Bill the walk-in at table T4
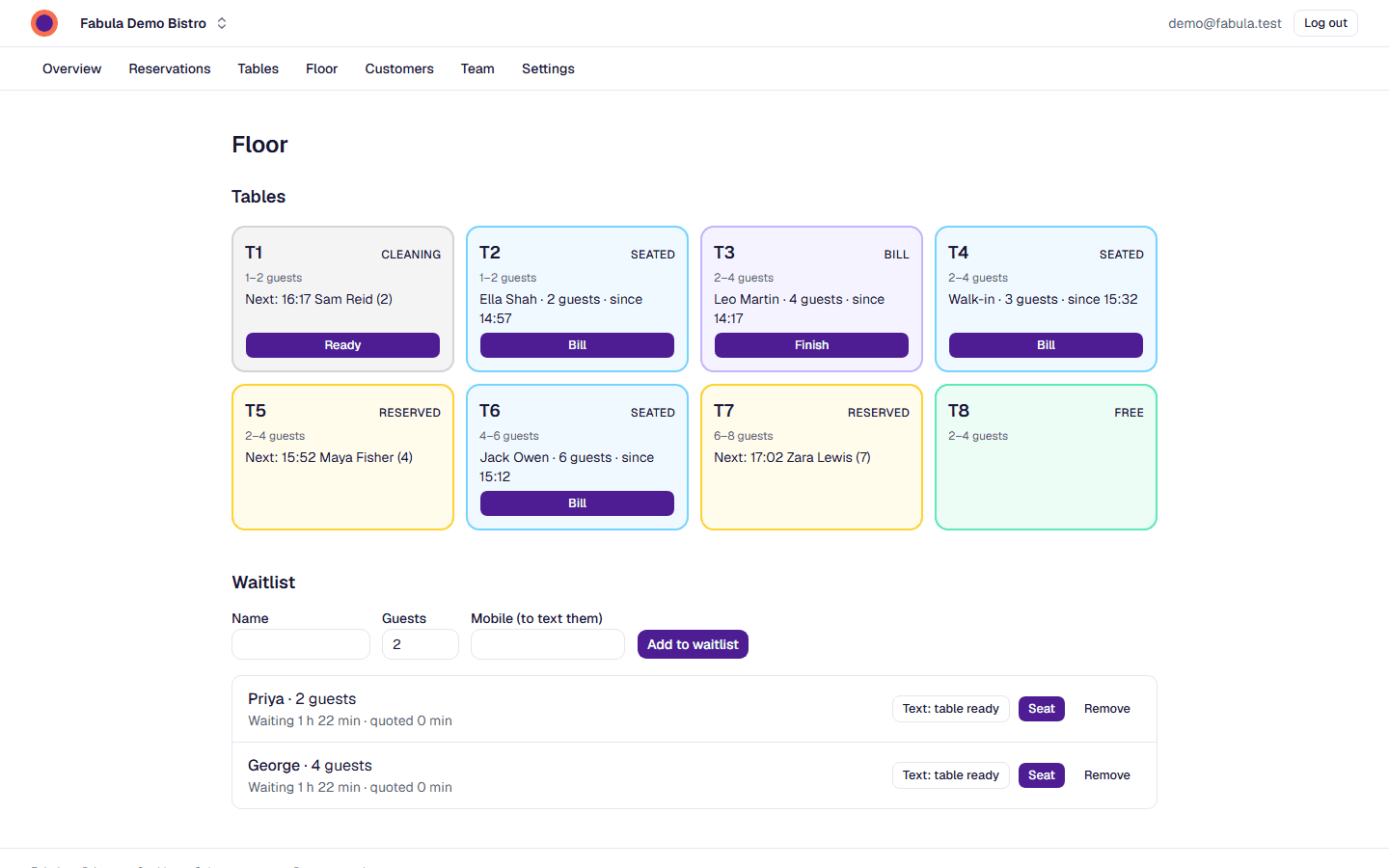 [1046, 345]
